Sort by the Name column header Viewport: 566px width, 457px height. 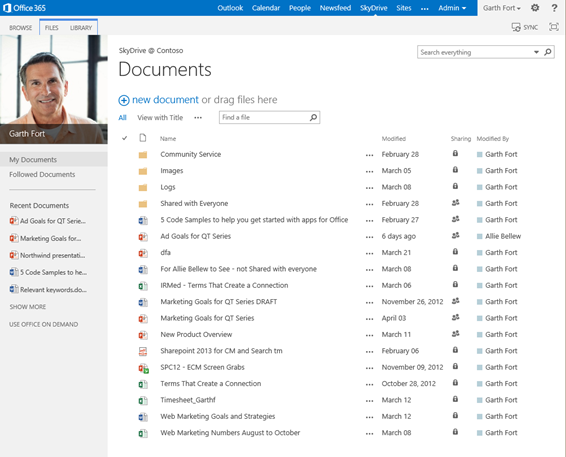168,139
